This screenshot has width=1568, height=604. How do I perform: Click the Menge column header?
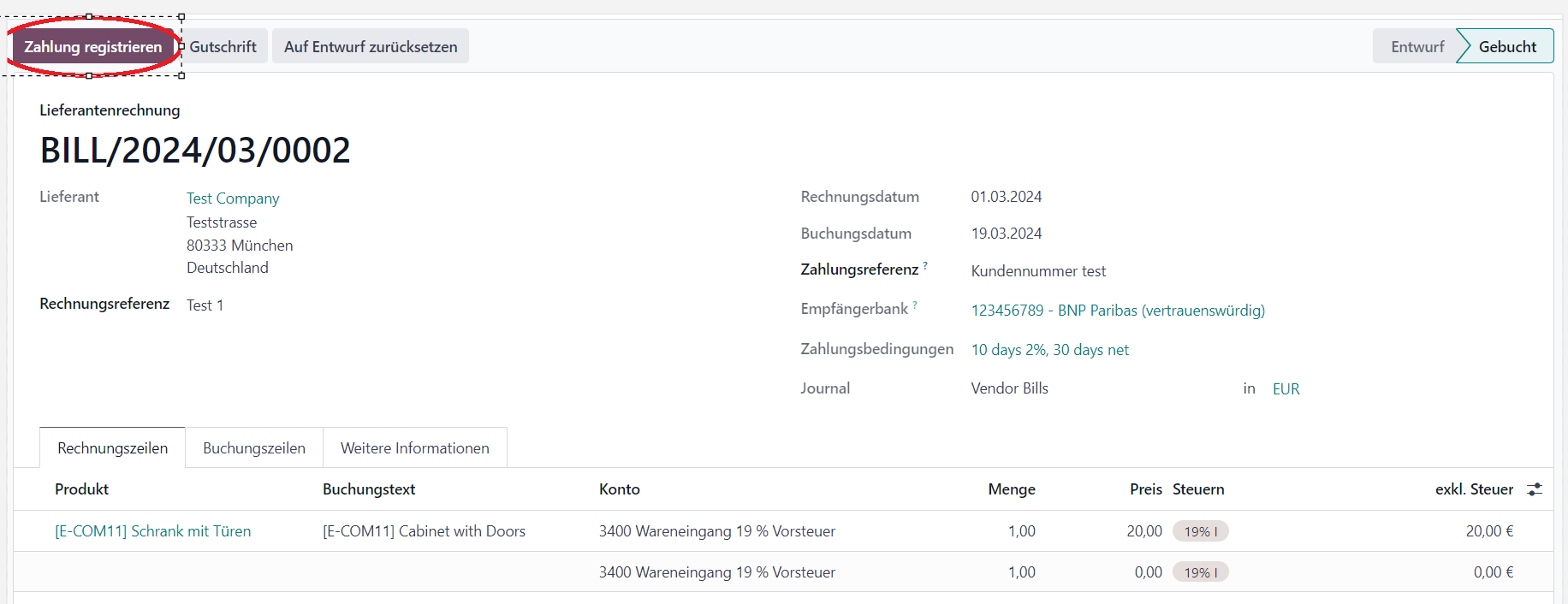[x=1012, y=489]
